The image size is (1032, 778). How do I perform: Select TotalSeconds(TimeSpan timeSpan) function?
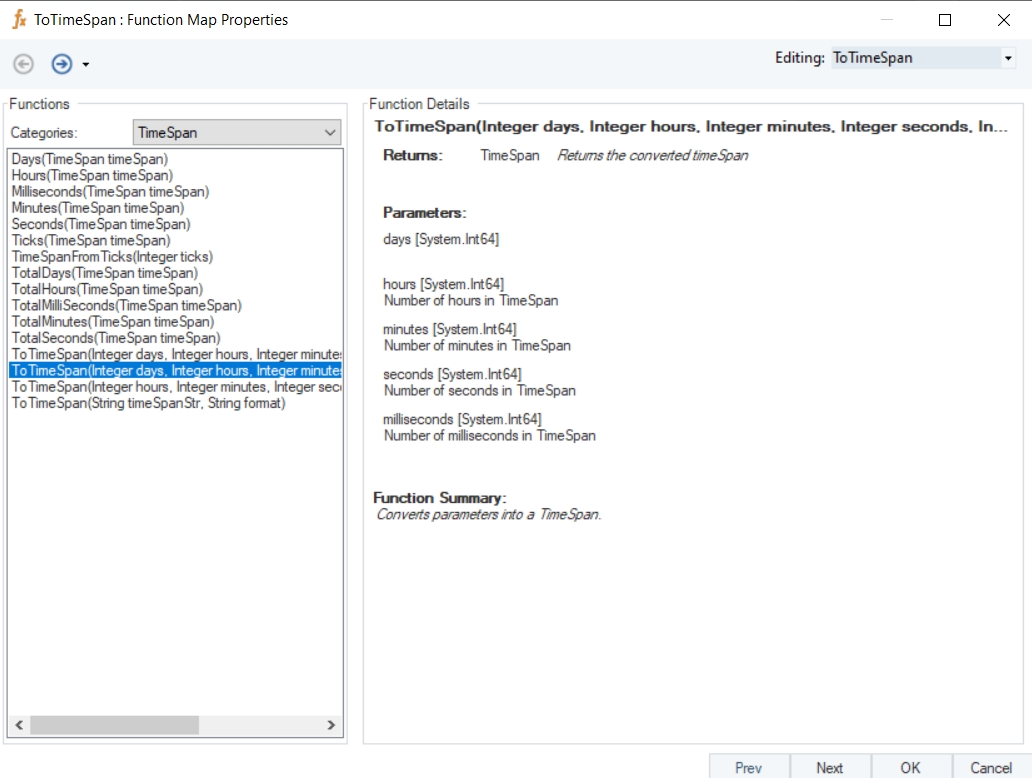[x=115, y=338]
